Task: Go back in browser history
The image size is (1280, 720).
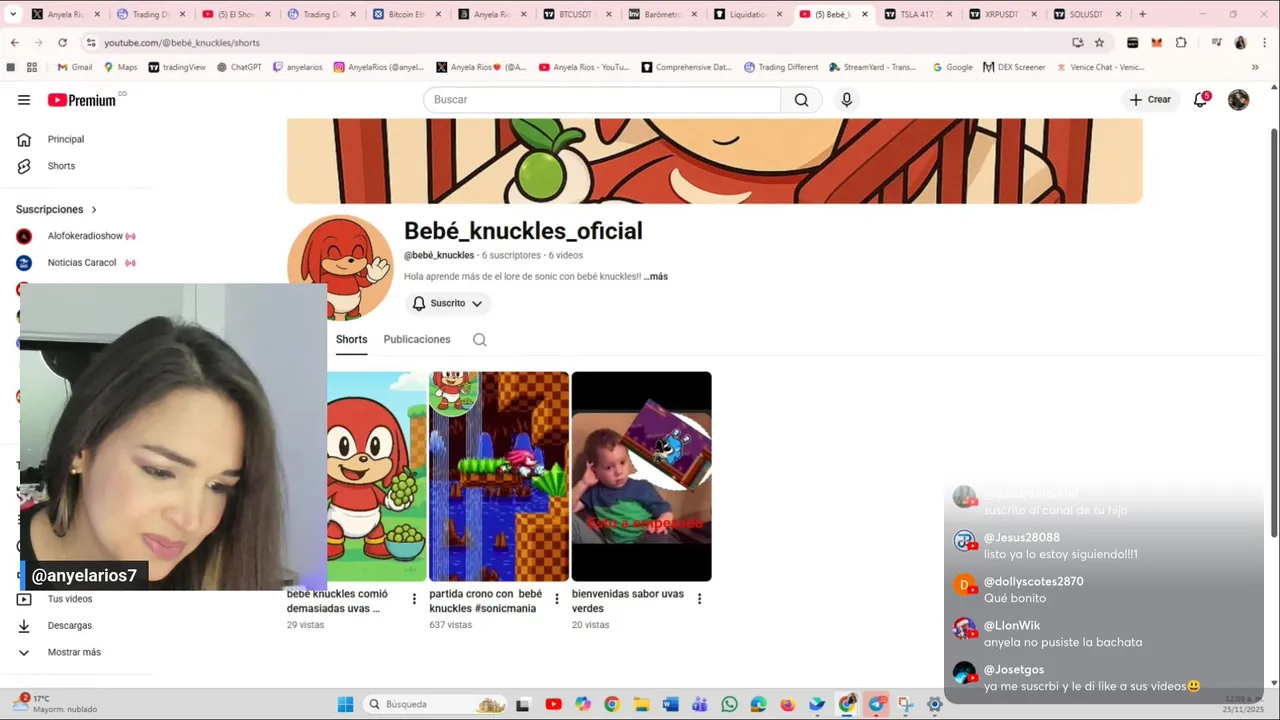Action: [x=14, y=43]
